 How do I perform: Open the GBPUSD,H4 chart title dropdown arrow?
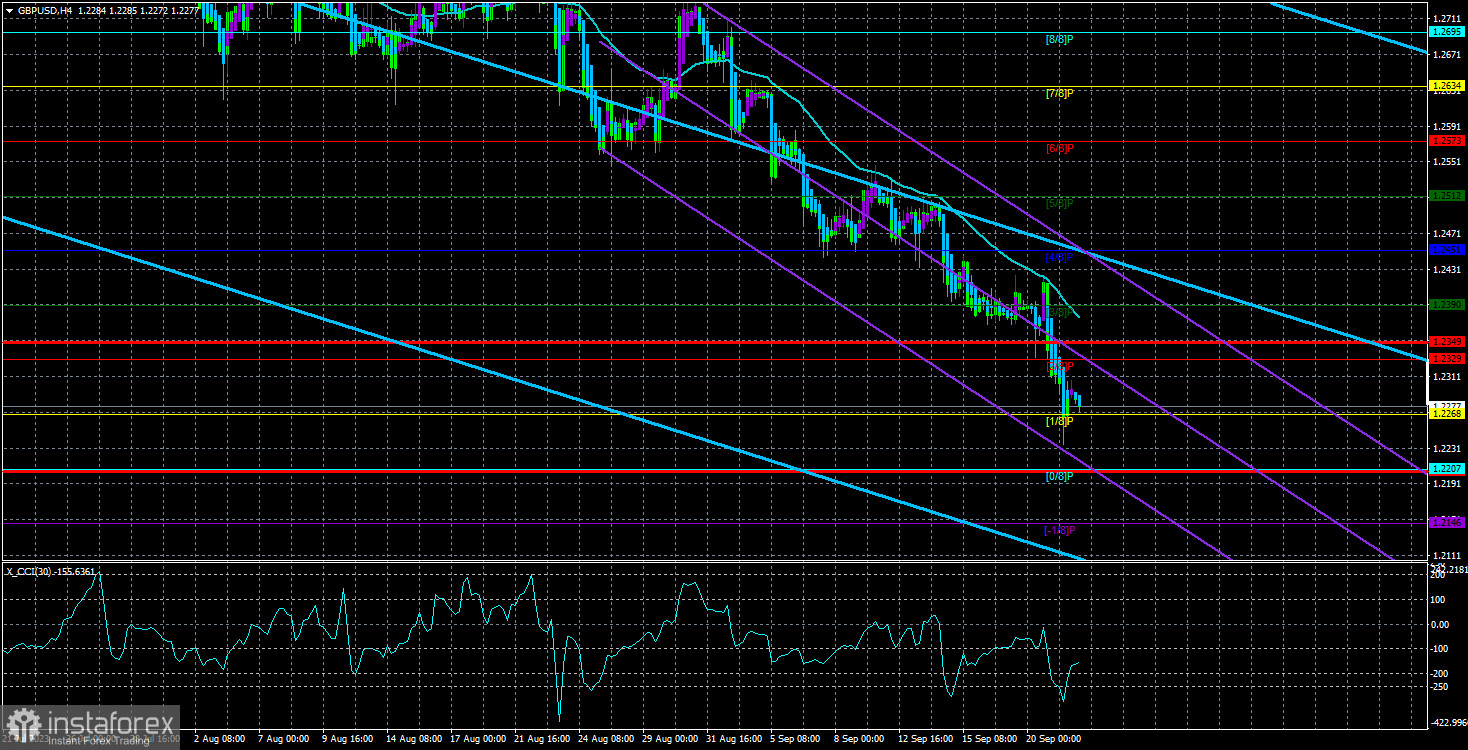pyautogui.click(x=8, y=9)
